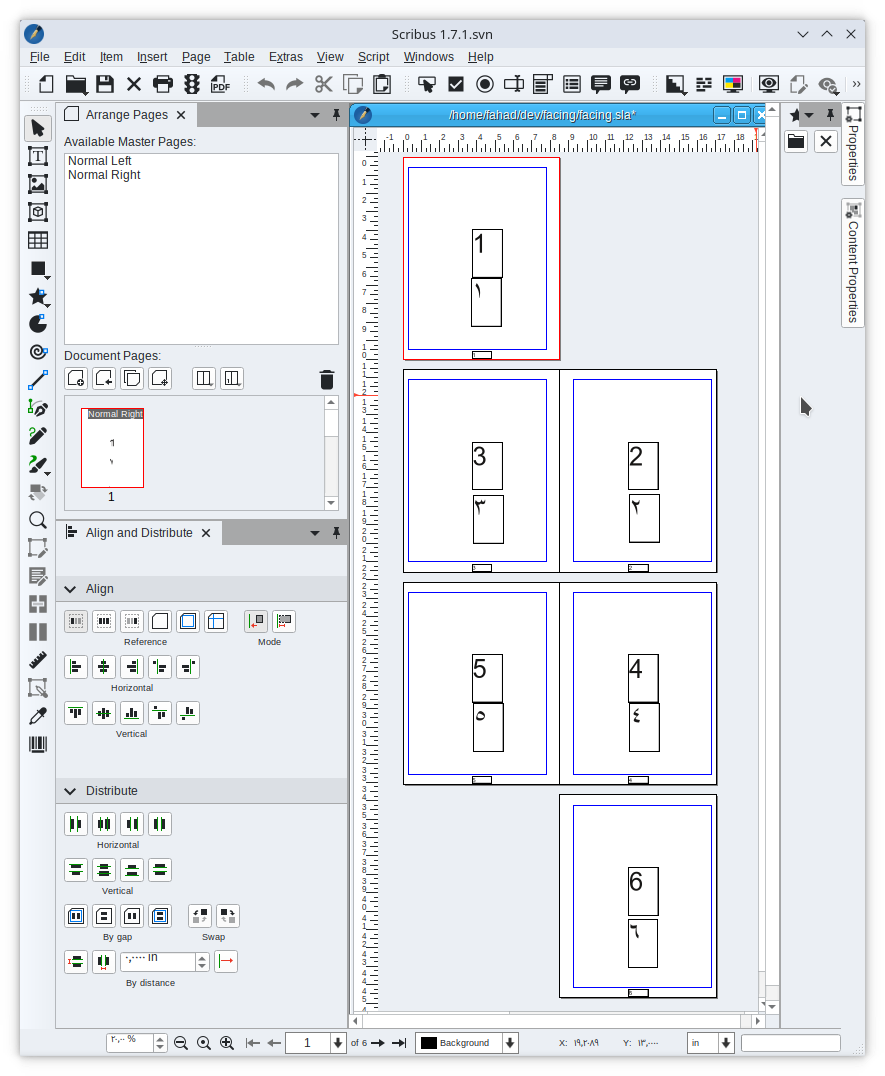Open the Extras menu
This screenshot has width=885, height=1076.
tap(285, 57)
